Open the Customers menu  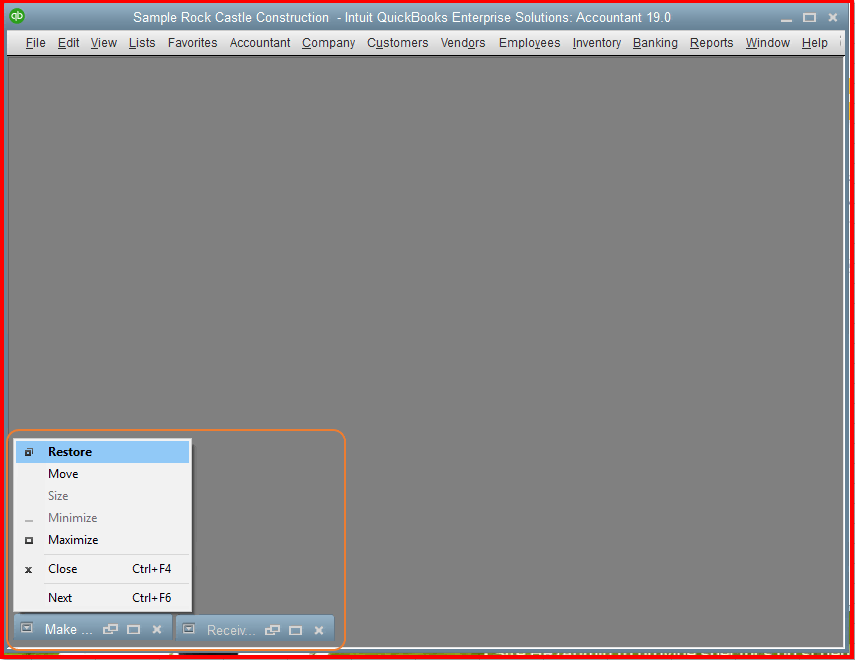click(397, 43)
